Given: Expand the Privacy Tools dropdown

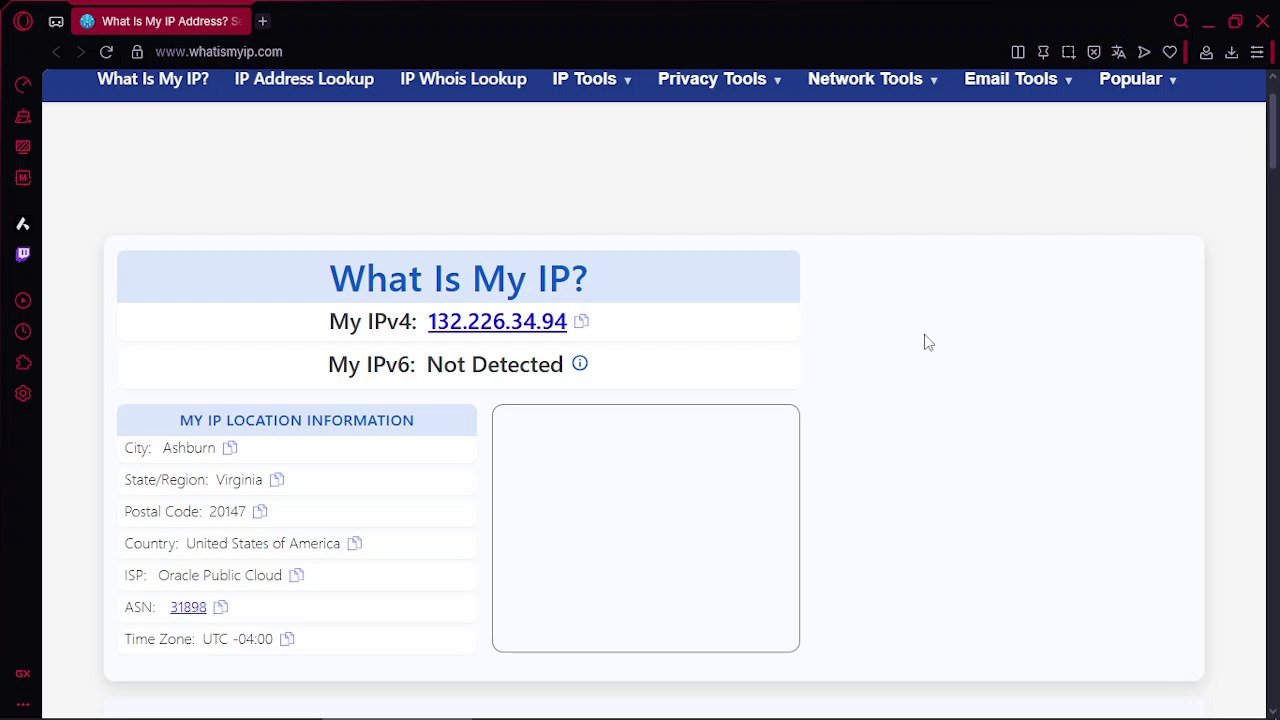Looking at the screenshot, I should [x=719, y=79].
